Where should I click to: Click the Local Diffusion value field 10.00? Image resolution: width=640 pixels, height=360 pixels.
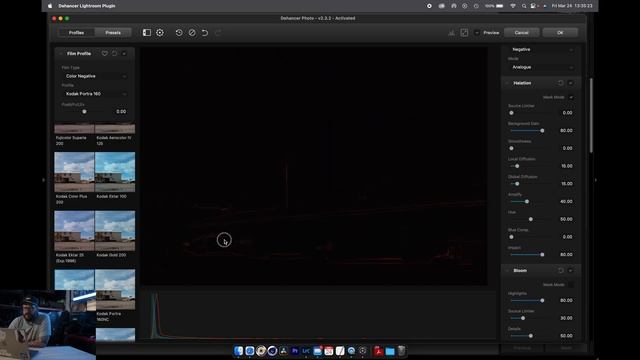point(567,166)
